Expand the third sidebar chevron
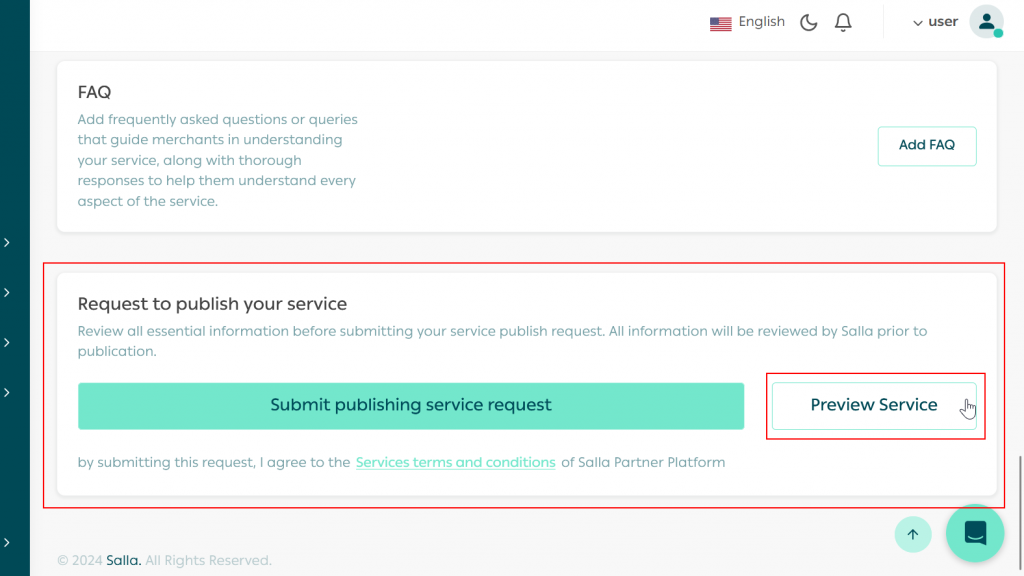 [x=7, y=342]
